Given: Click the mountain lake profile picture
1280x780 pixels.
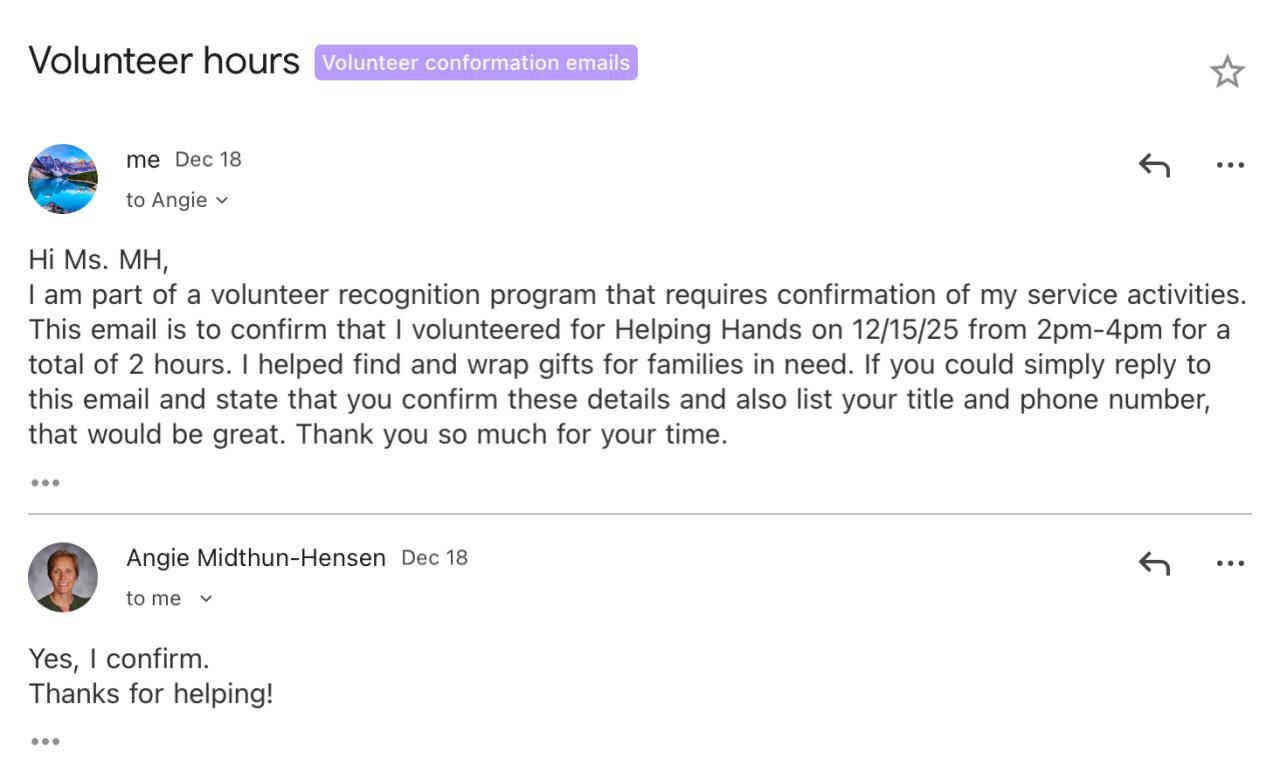Looking at the screenshot, I should coord(63,179).
